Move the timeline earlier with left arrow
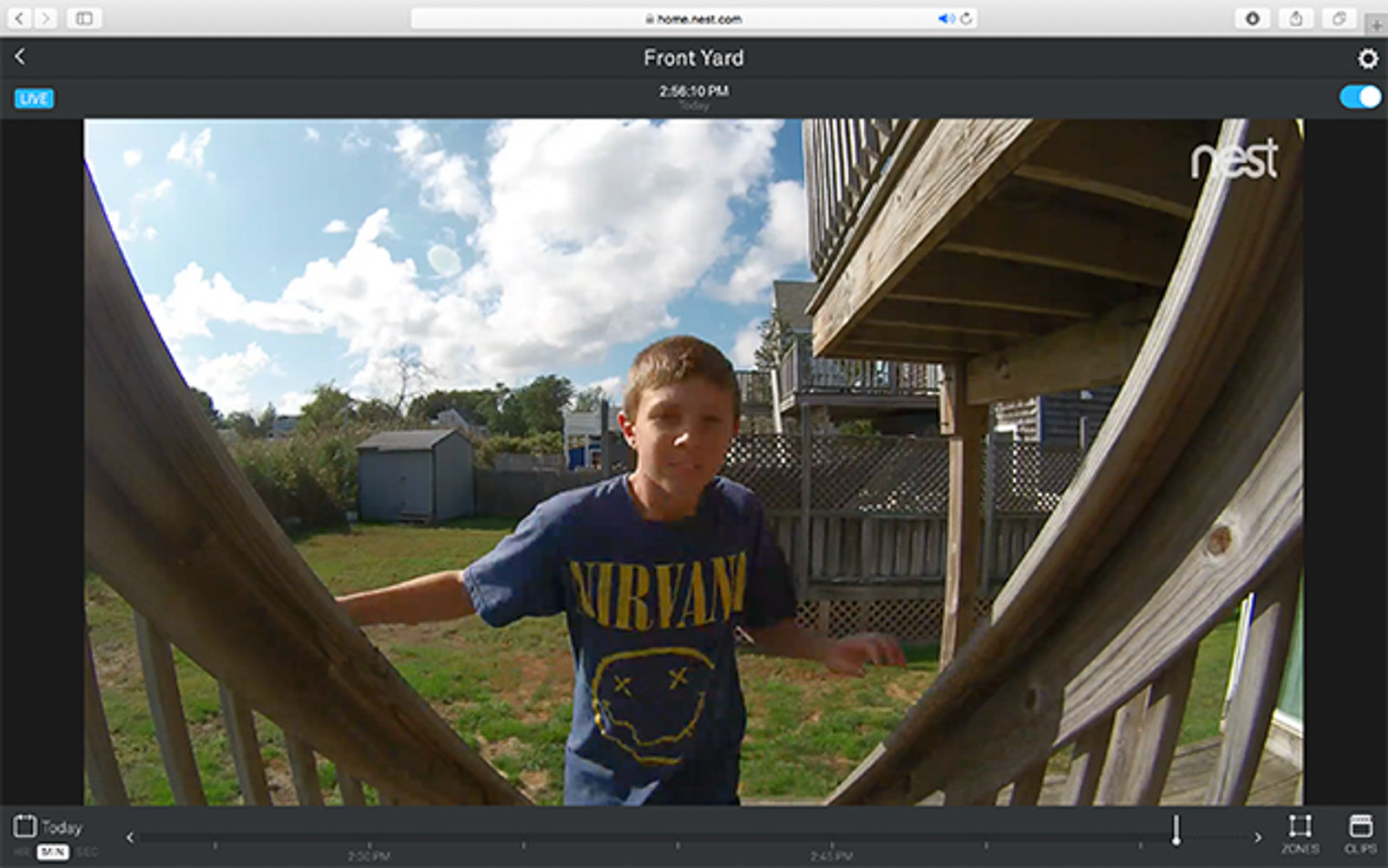 (x=130, y=838)
